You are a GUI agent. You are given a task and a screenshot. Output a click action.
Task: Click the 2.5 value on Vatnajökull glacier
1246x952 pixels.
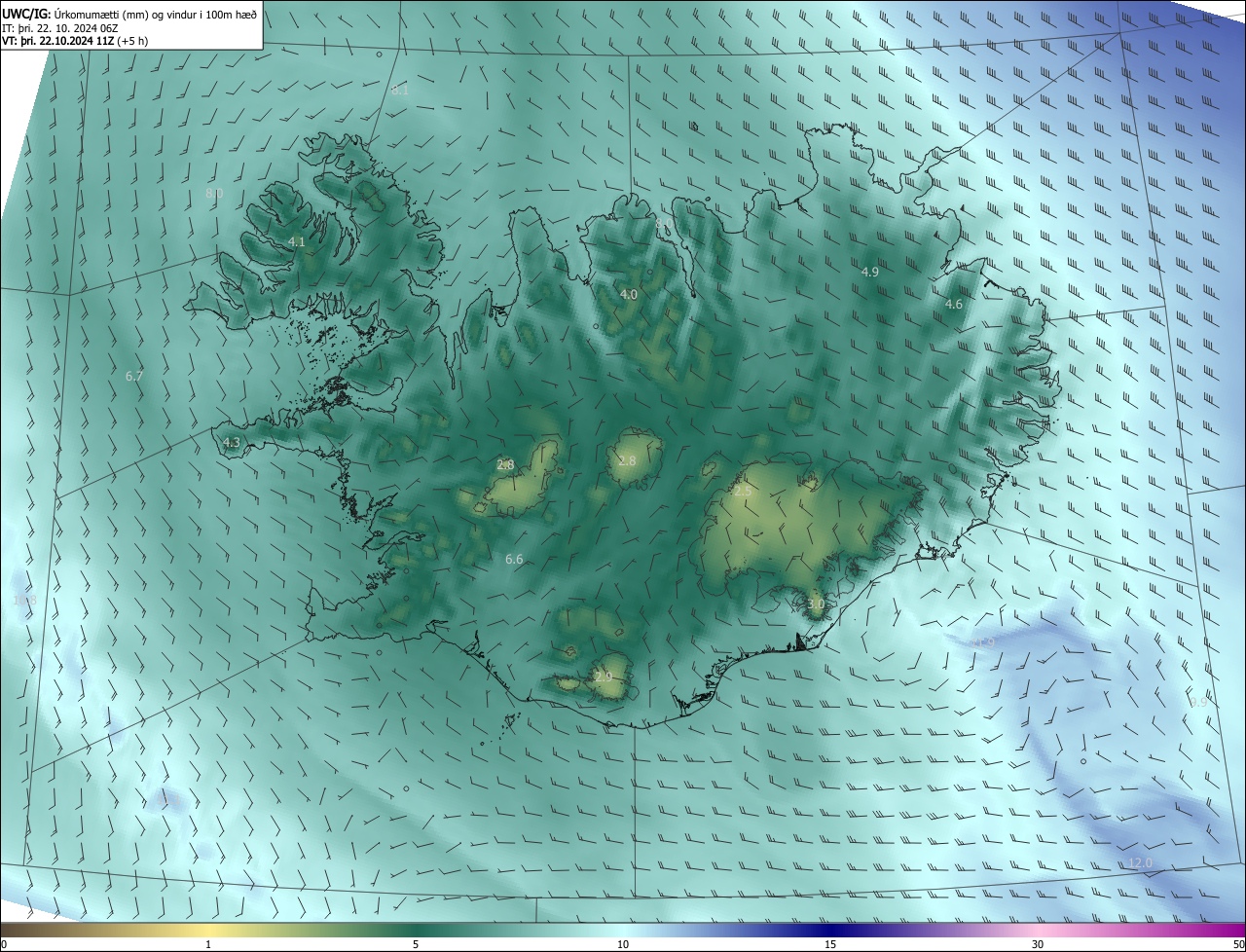tap(743, 492)
